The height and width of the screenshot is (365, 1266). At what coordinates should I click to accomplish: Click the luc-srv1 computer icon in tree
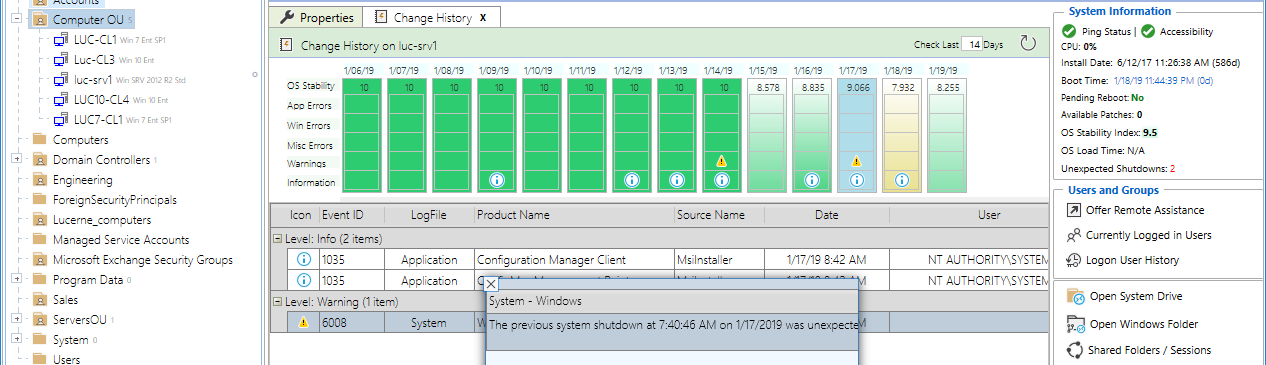(x=60, y=79)
